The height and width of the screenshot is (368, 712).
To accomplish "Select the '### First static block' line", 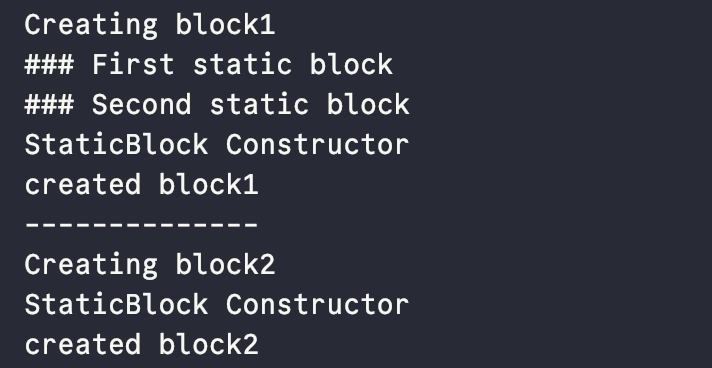I will tap(208, 65).
